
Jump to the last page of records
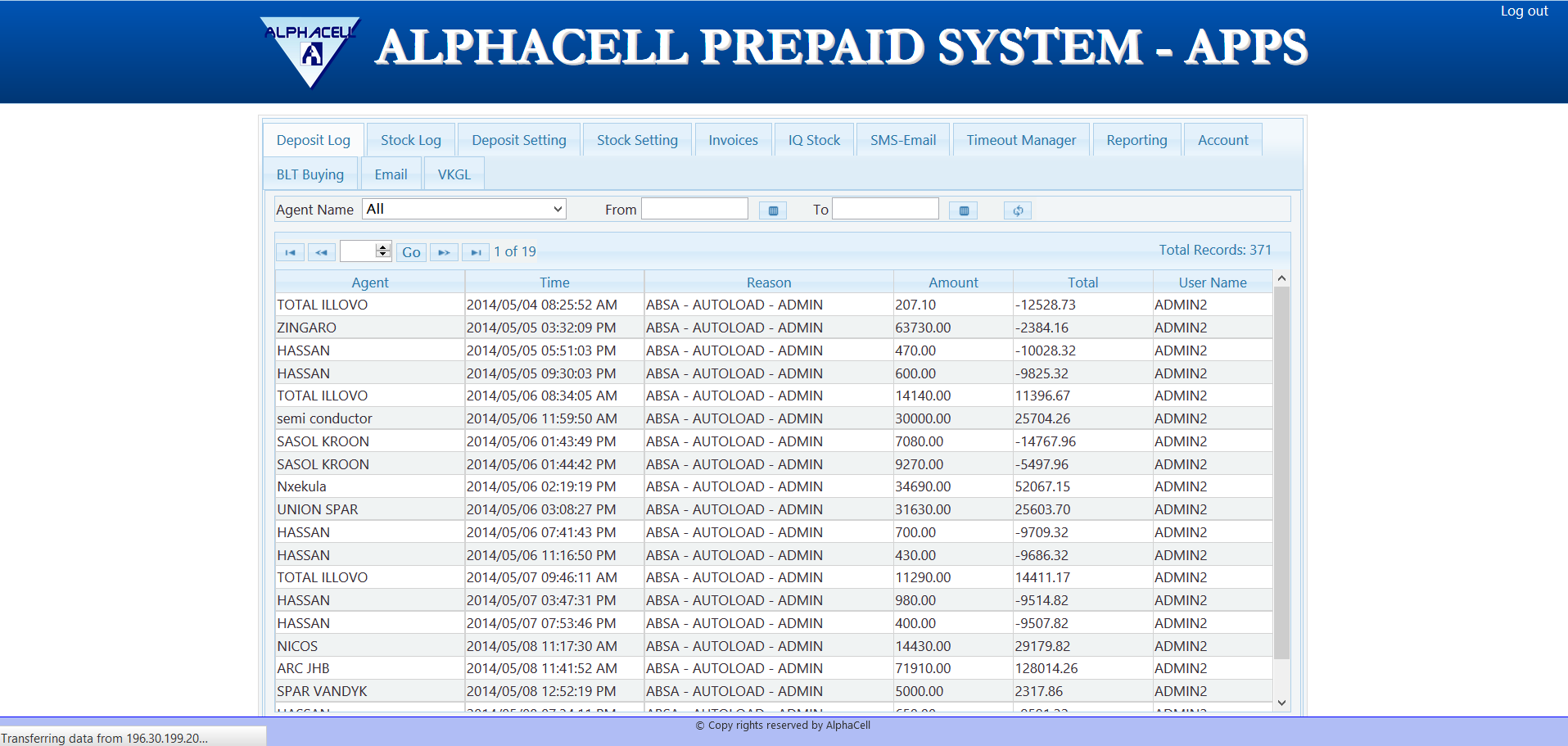(475, 252)
